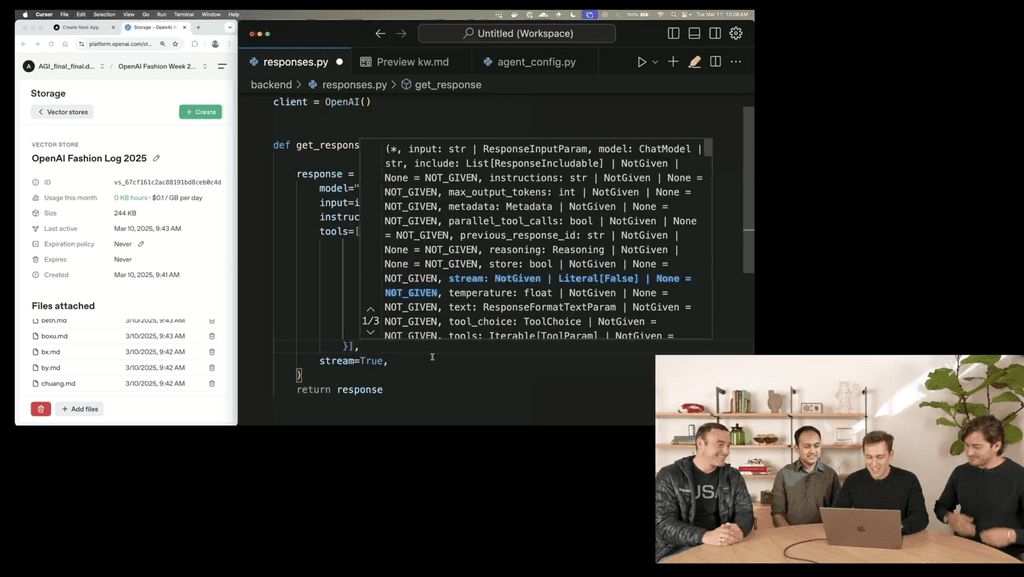Rename OpenAI Fashion Log 2025 via the pencil icon

click(156, 158)
